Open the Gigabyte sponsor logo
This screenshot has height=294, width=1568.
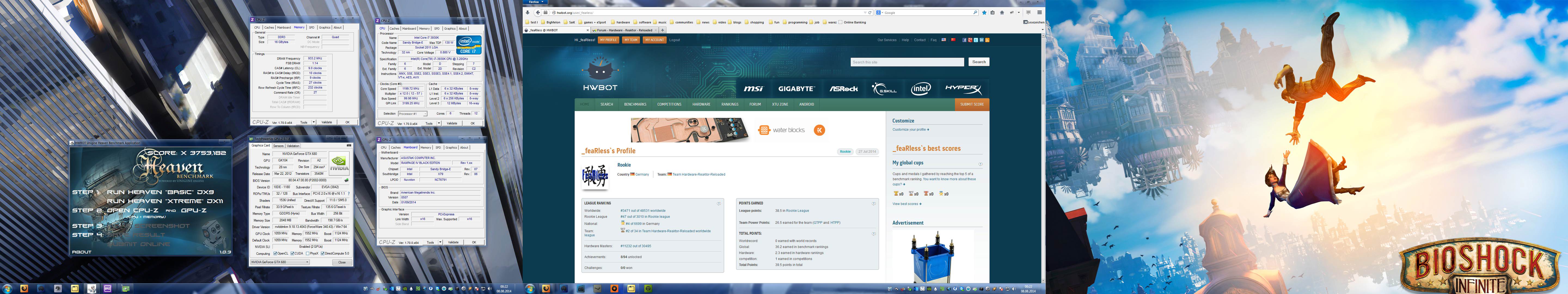coord(796,88)
